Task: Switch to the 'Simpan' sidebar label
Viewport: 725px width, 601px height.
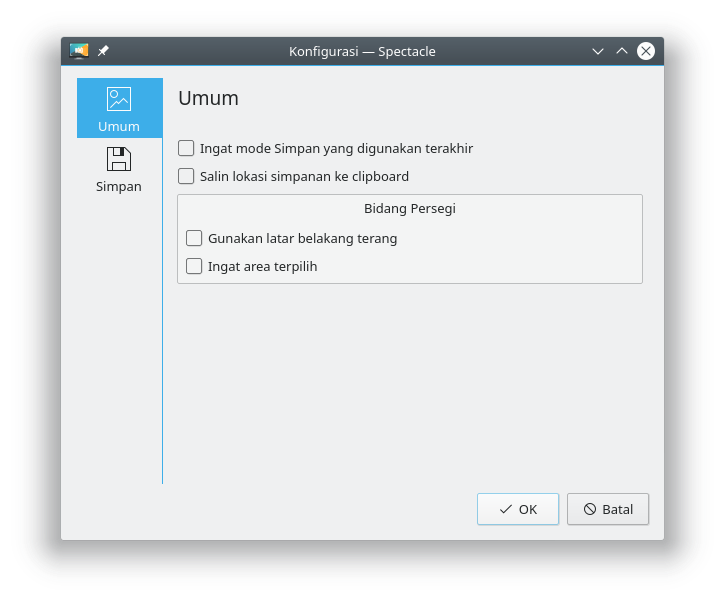Action: tap(119, 186)
